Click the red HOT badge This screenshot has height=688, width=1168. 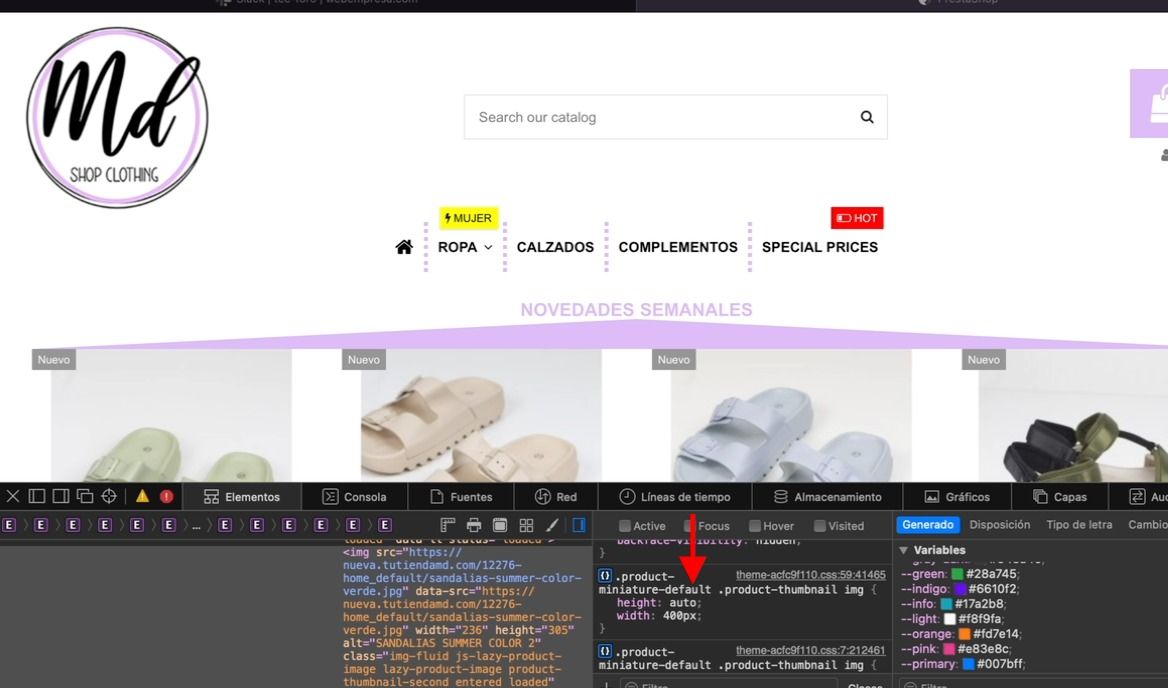(x=857, y=218)
